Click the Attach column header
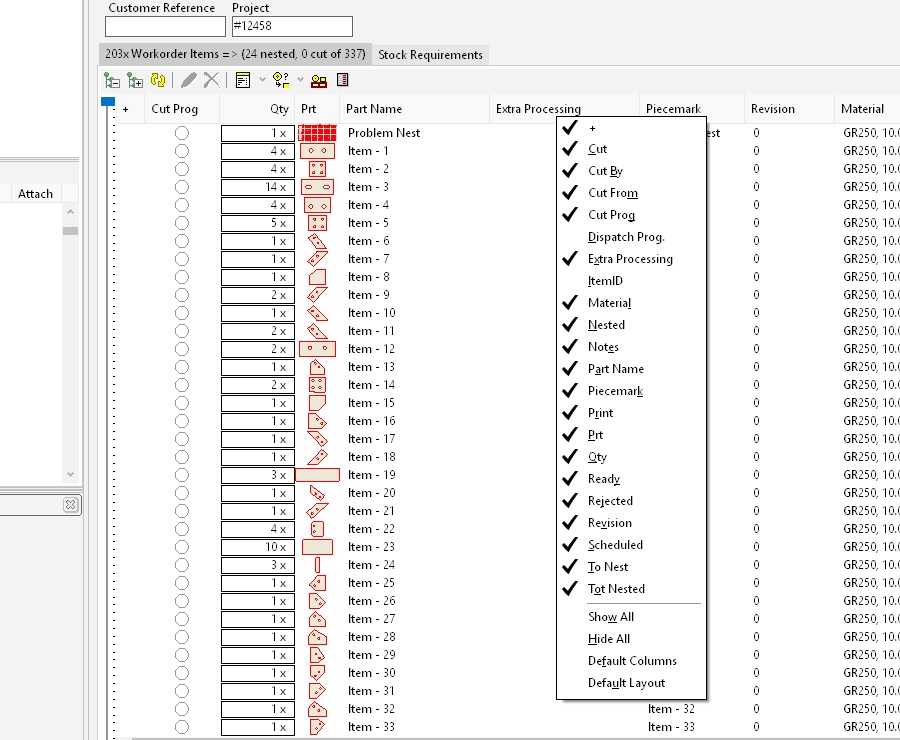The image size is (900, 740). [x=36, y=194]
